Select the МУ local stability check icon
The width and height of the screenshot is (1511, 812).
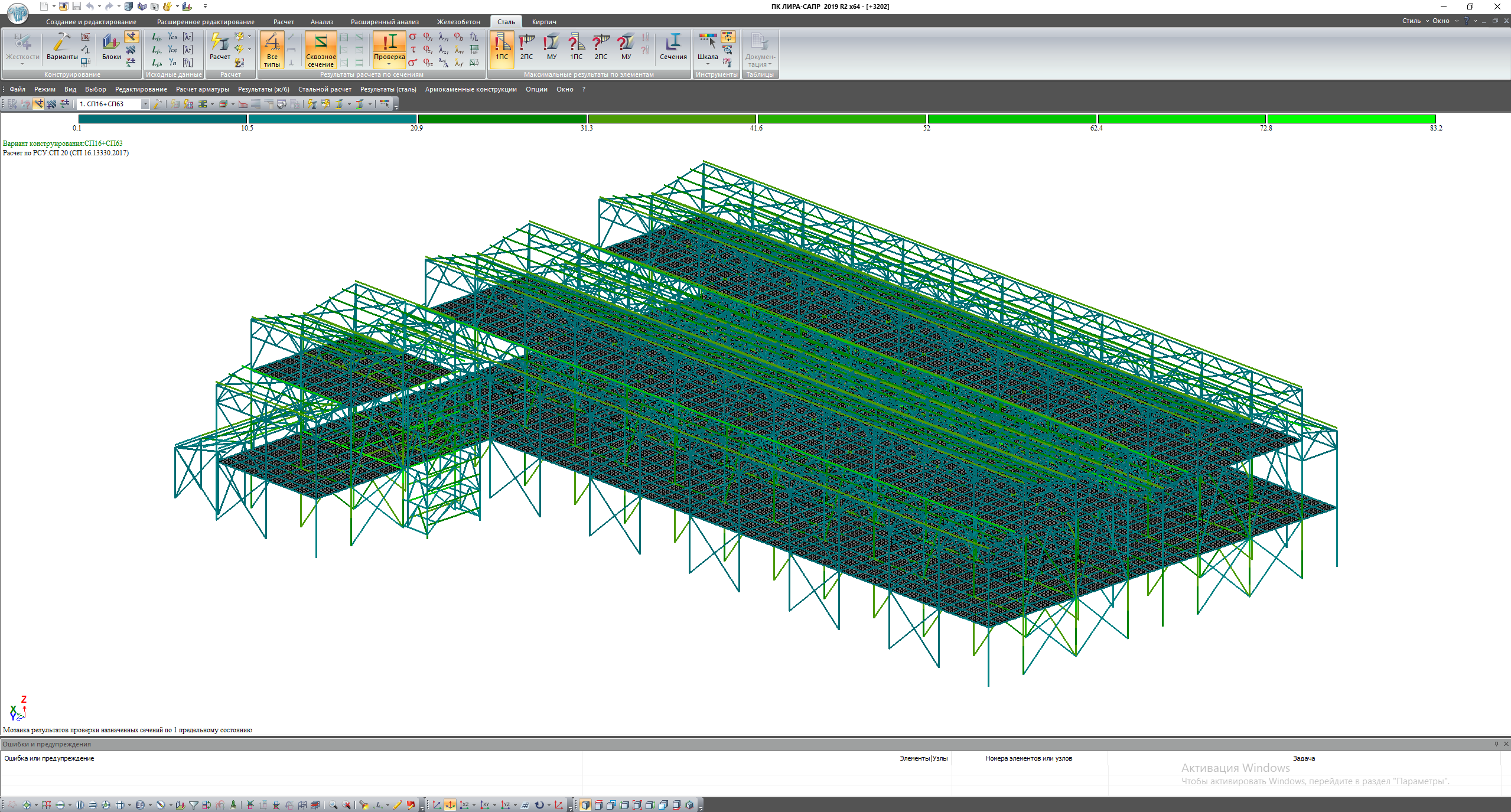[551, 46]
